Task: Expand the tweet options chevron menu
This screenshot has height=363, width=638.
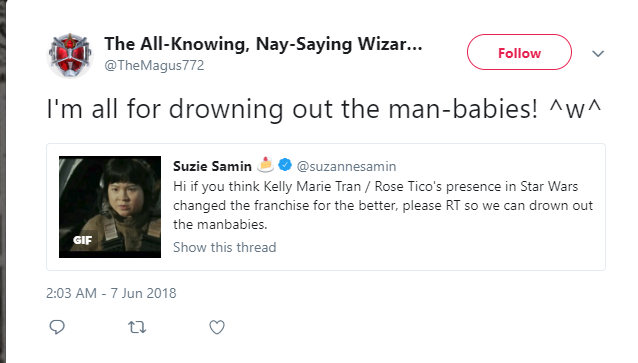Action: coord(598,53)
